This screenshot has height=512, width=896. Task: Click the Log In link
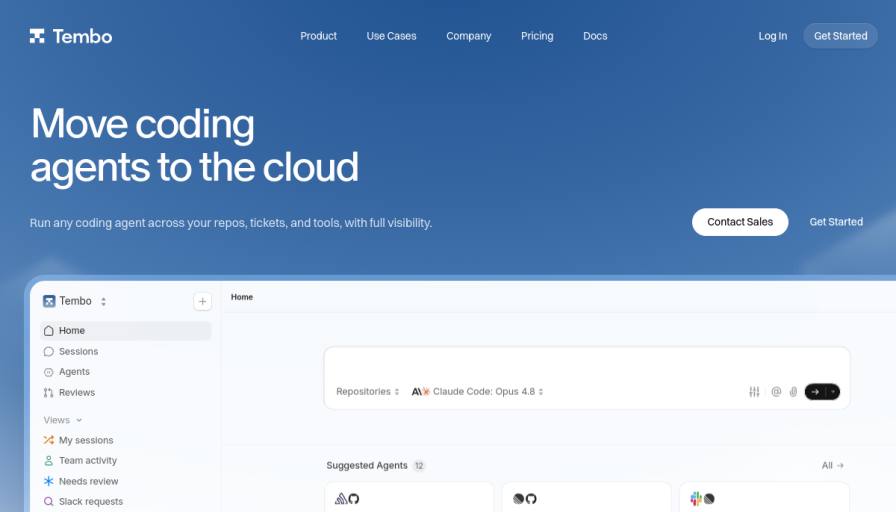773,36
